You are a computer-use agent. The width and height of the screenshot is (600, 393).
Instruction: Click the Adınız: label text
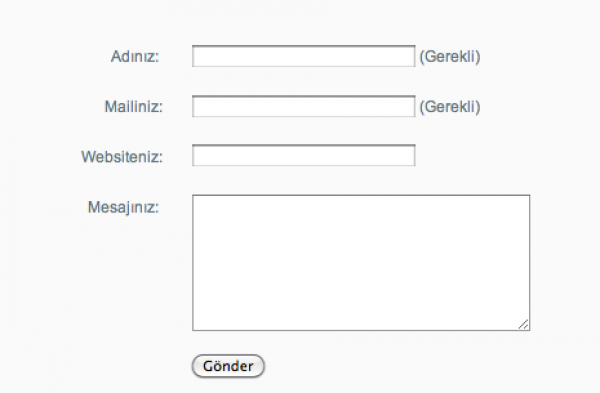pos(135,57)
